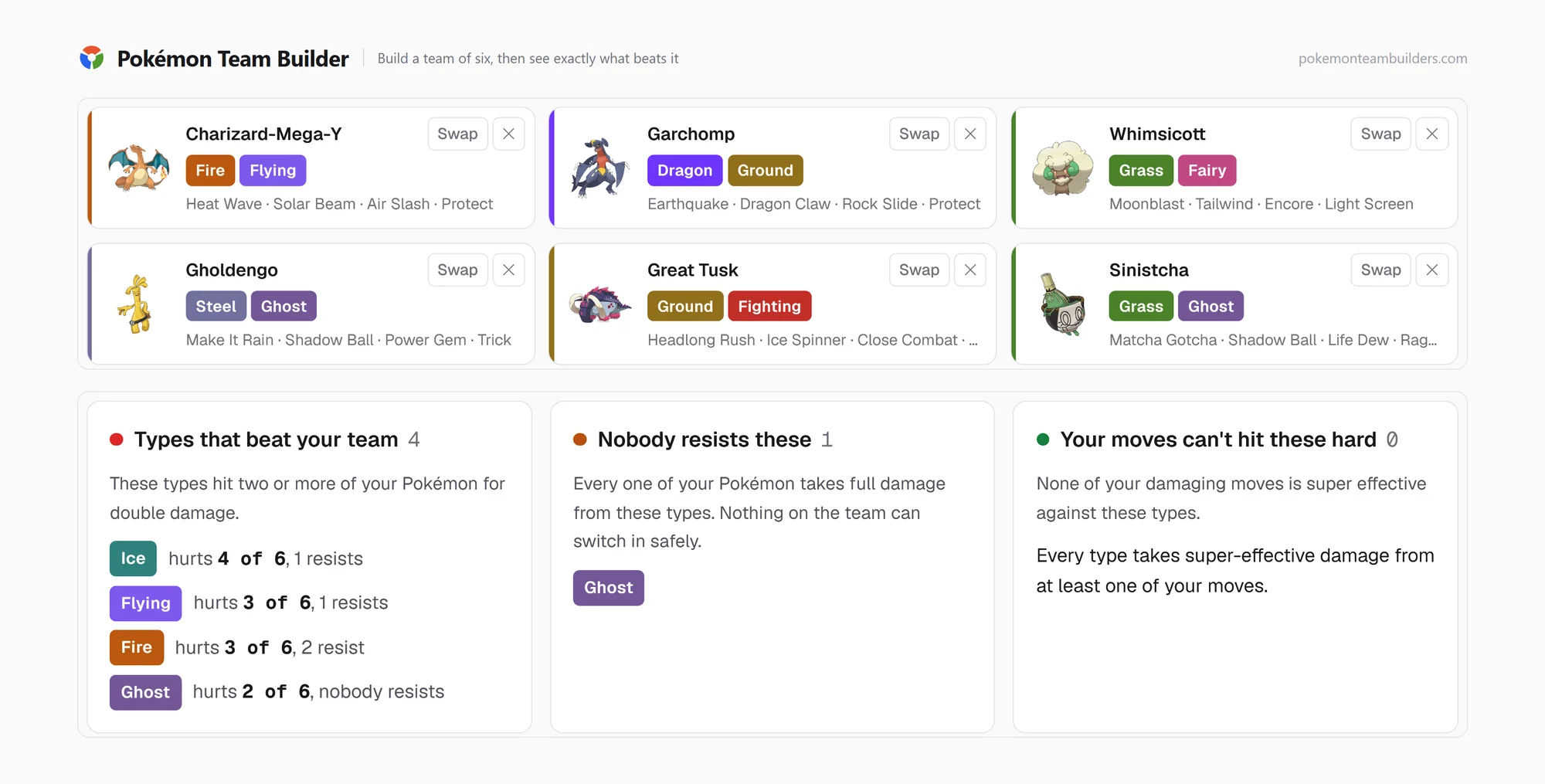The width and height of the screenshot is (1545, 784).
Task: Click the pokemonteambuilders.com link
Action: pos(1383,59)
